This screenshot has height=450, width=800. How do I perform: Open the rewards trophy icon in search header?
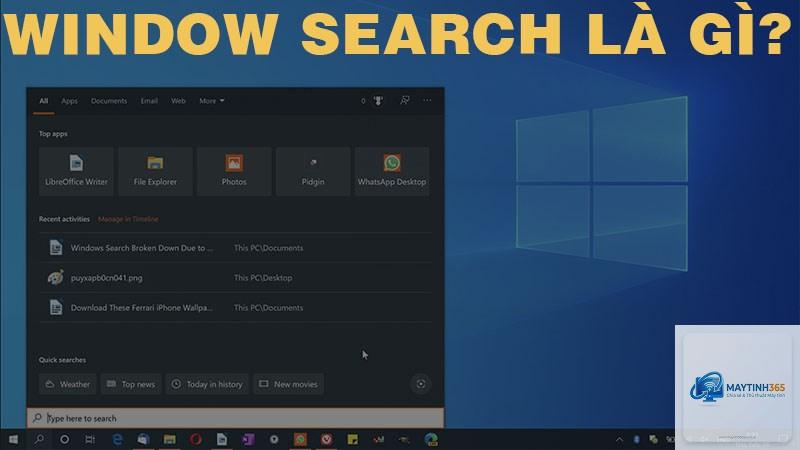[378, 101]
